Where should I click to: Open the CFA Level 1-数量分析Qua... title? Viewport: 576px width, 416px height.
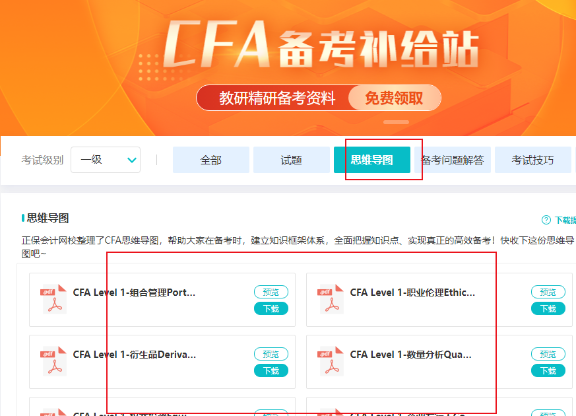pos(411,355)
